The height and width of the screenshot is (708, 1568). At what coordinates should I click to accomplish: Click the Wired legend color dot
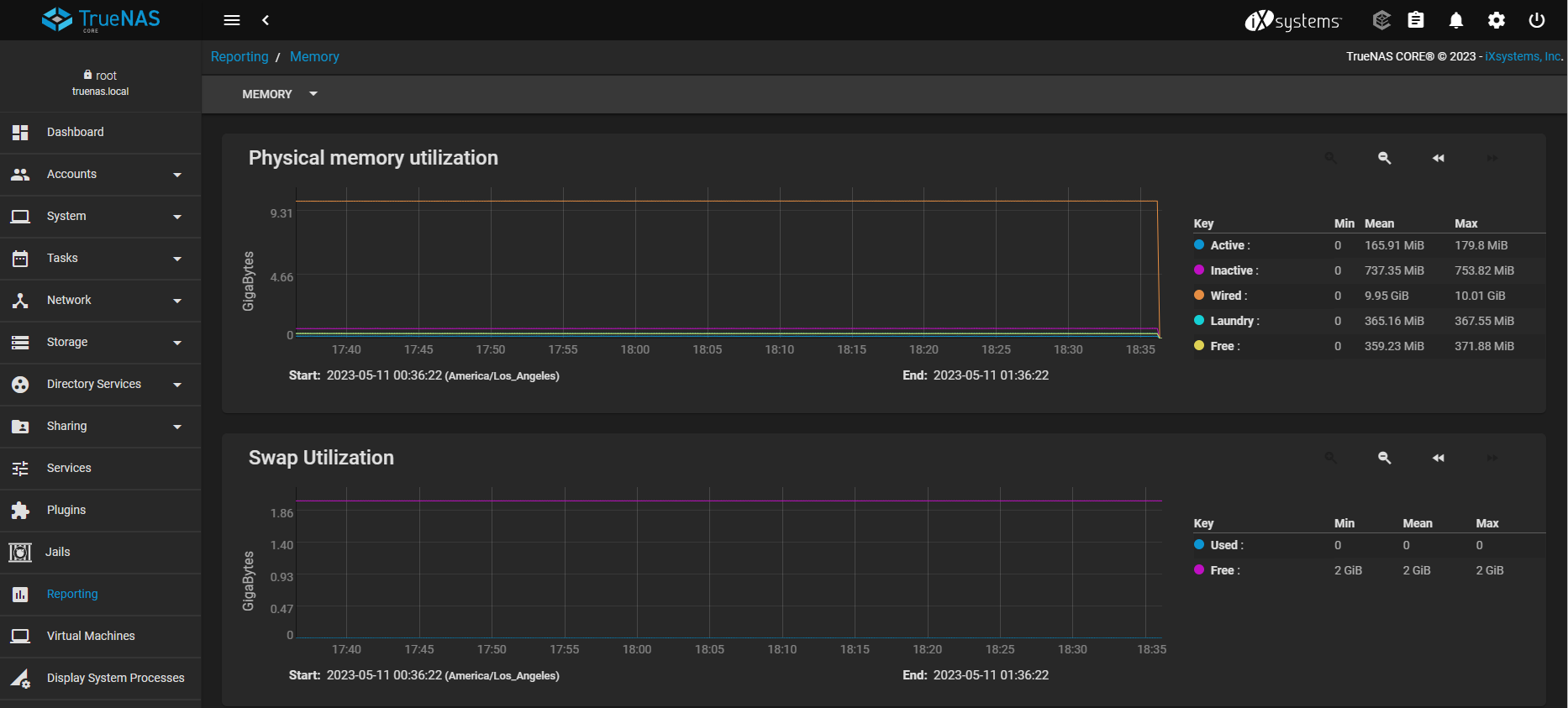click(1199, 296)
